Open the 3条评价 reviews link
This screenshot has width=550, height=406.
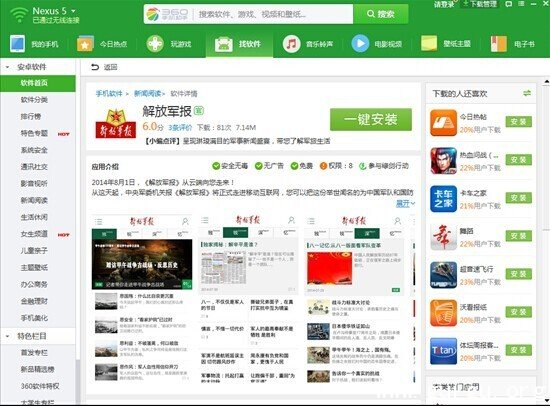coord(180,127)
